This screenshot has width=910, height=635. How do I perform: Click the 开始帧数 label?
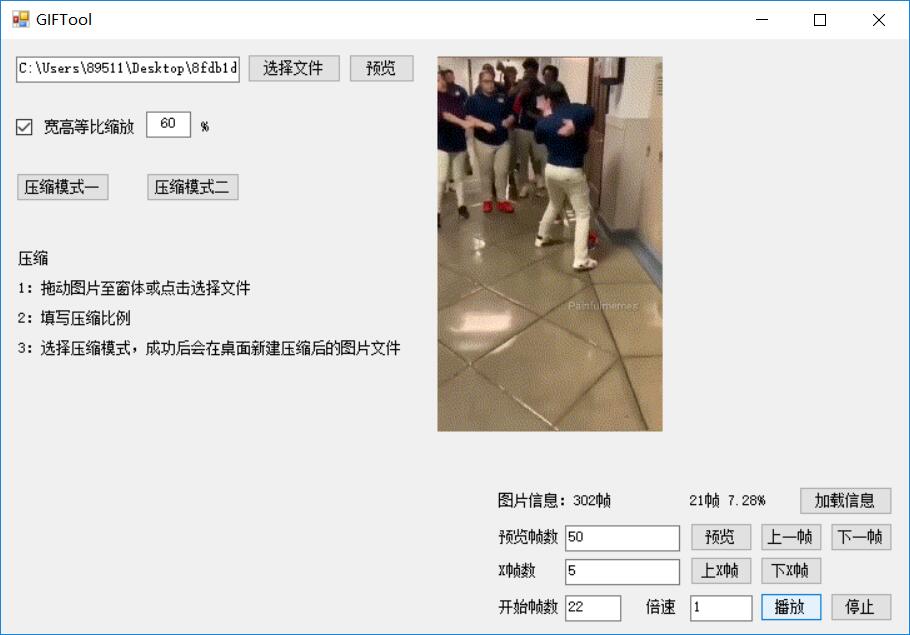coord(528,607)
